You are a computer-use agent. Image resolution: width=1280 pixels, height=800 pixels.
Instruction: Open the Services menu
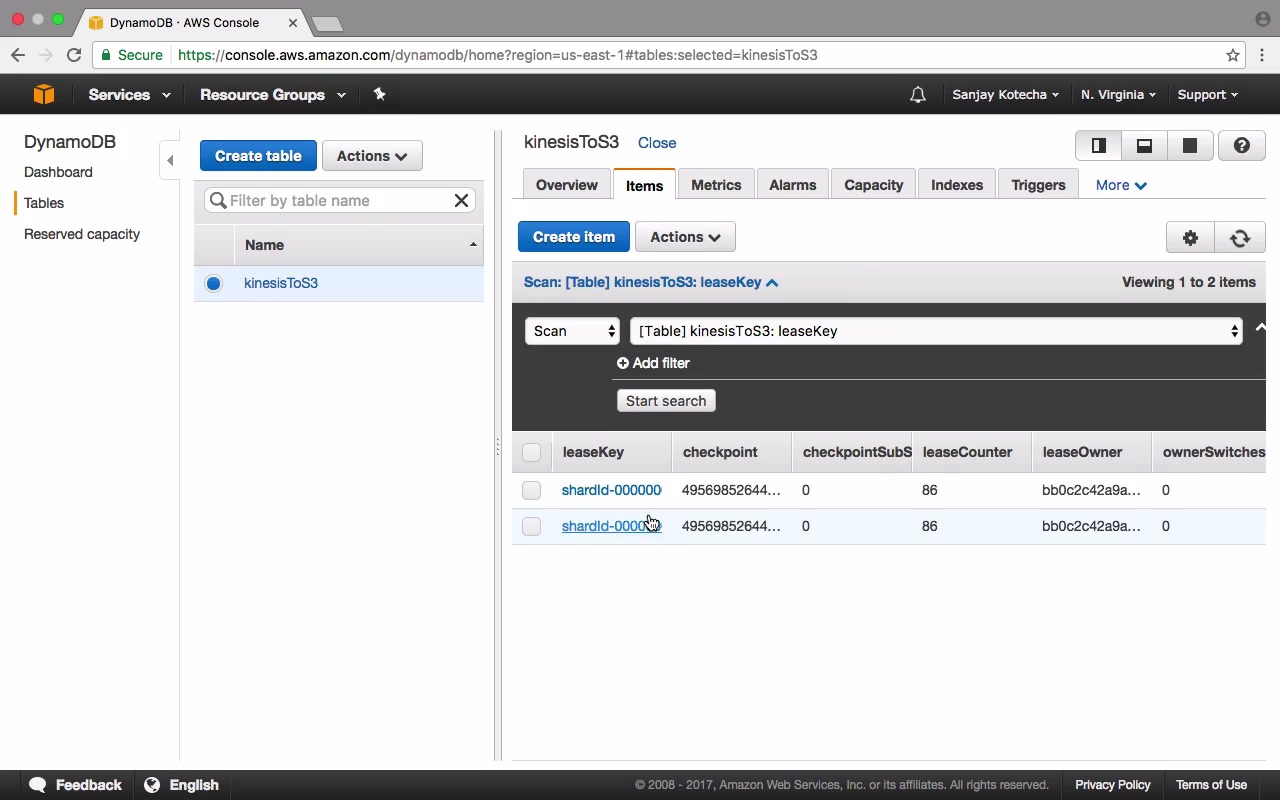pos(129,95)
